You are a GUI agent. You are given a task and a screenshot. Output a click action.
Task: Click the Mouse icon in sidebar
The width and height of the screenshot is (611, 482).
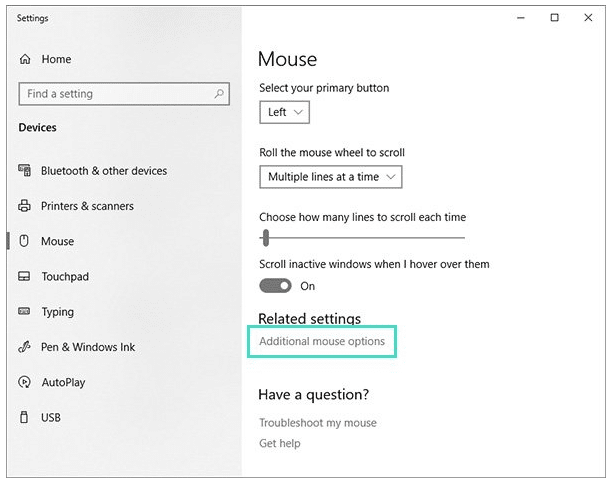[25, 241]
